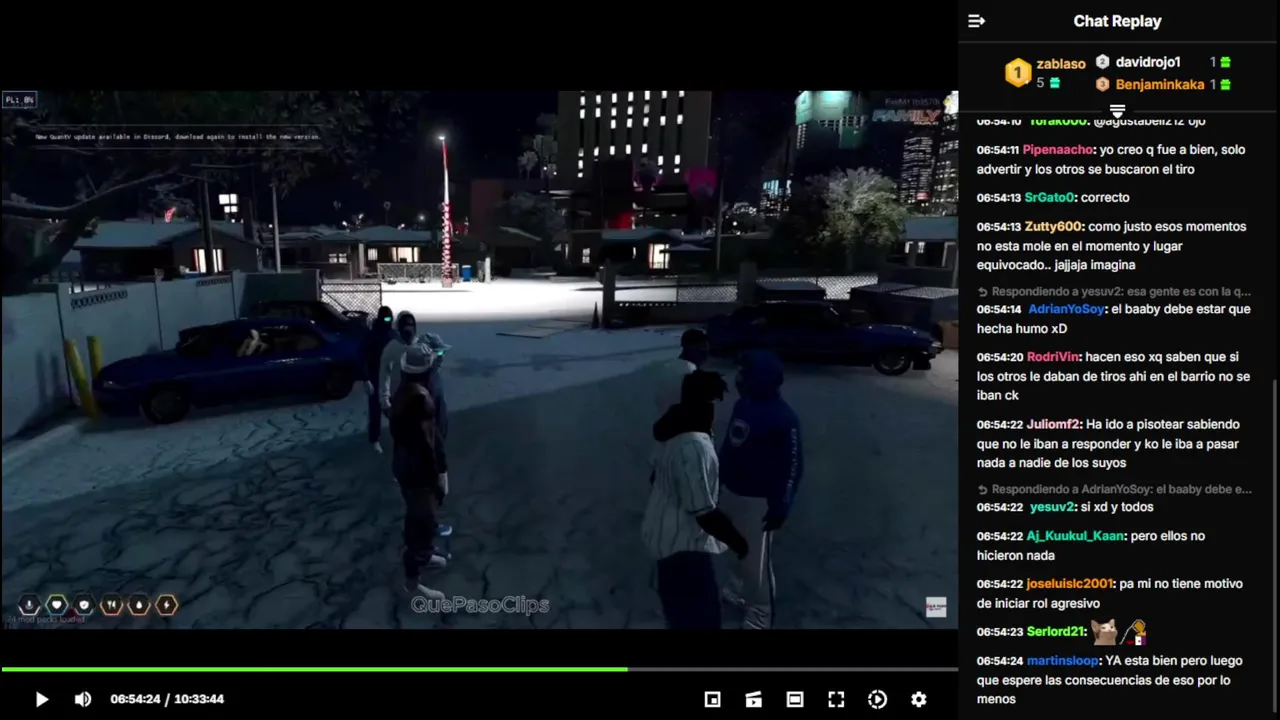Click the Chat Replay header title
Viewport: 1280px width, 720px height.
point(1117,21)
